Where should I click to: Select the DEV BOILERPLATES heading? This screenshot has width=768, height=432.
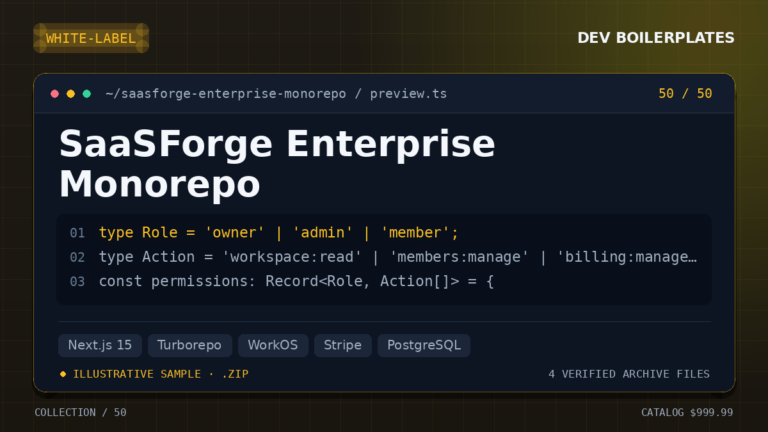(656, 38)
